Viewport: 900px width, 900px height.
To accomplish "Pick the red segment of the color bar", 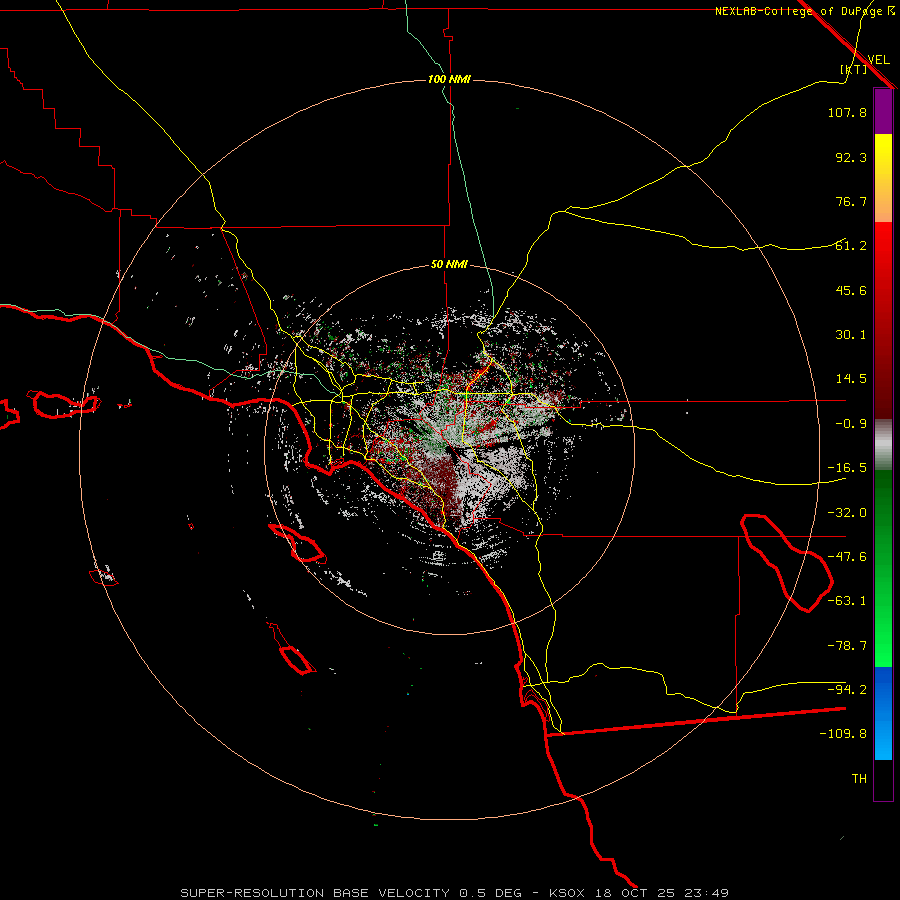I will 883,320.
